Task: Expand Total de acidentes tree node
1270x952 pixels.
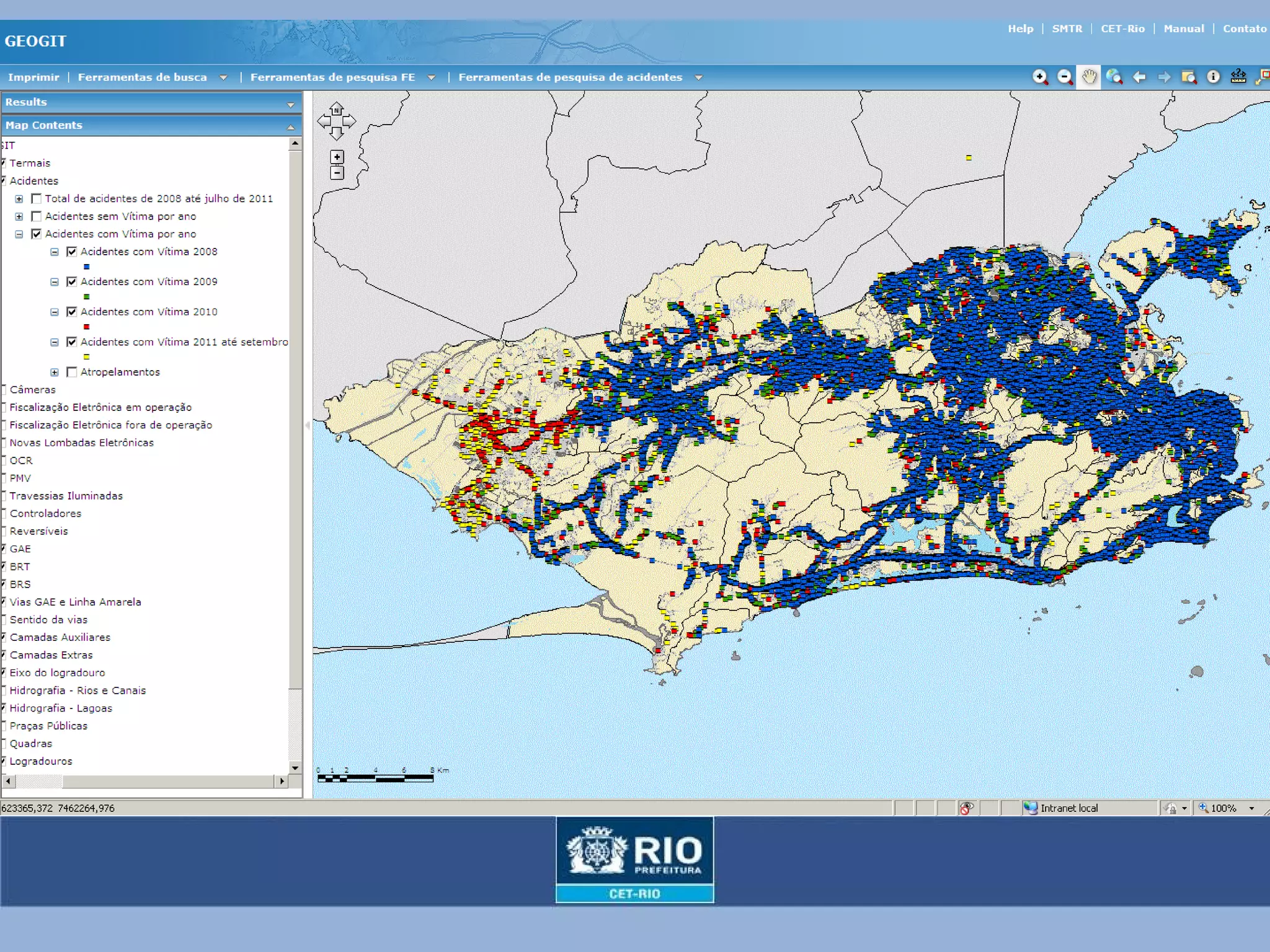Action: click(19, 199)
